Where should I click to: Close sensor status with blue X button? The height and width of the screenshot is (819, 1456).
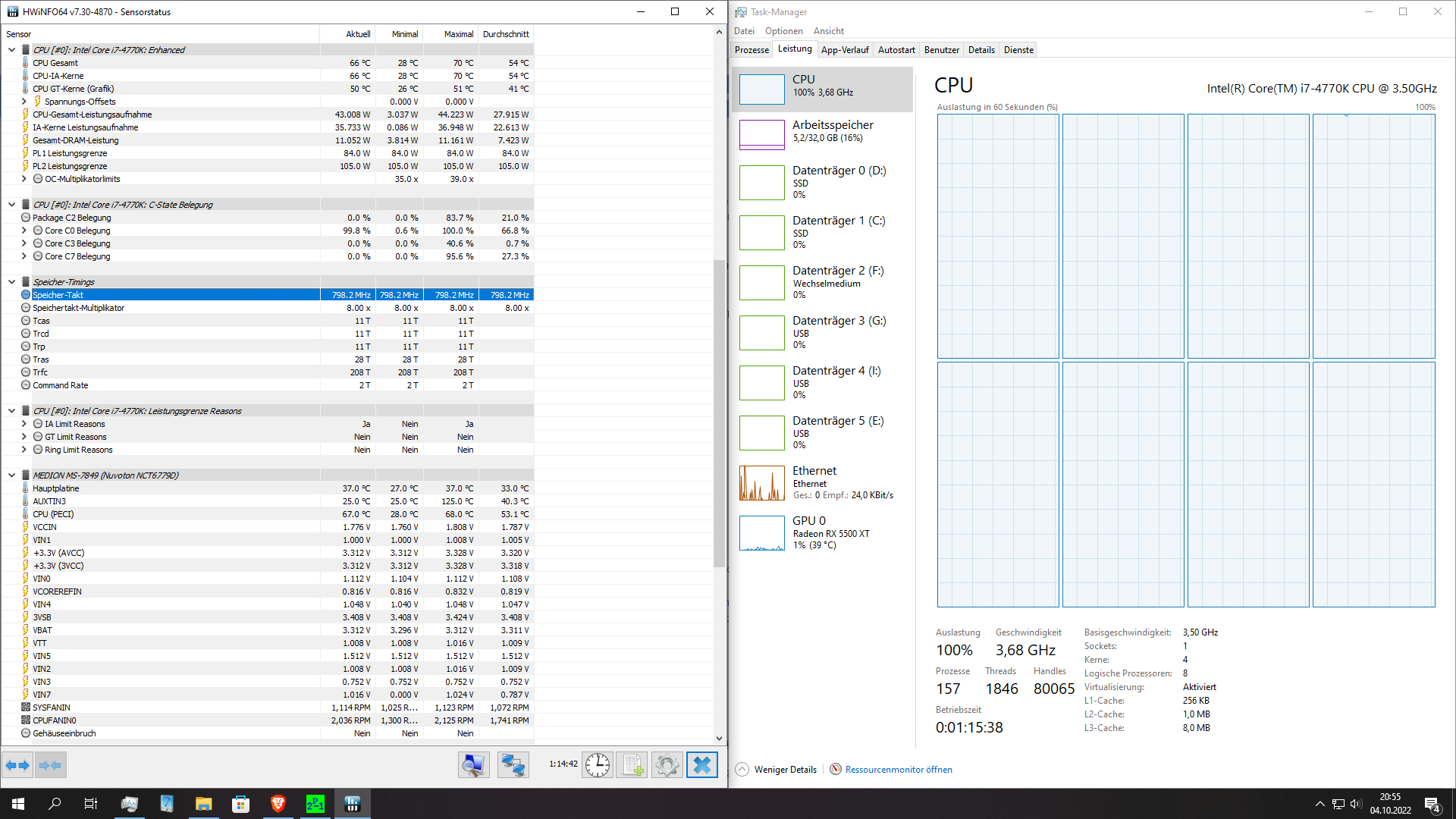701,765
